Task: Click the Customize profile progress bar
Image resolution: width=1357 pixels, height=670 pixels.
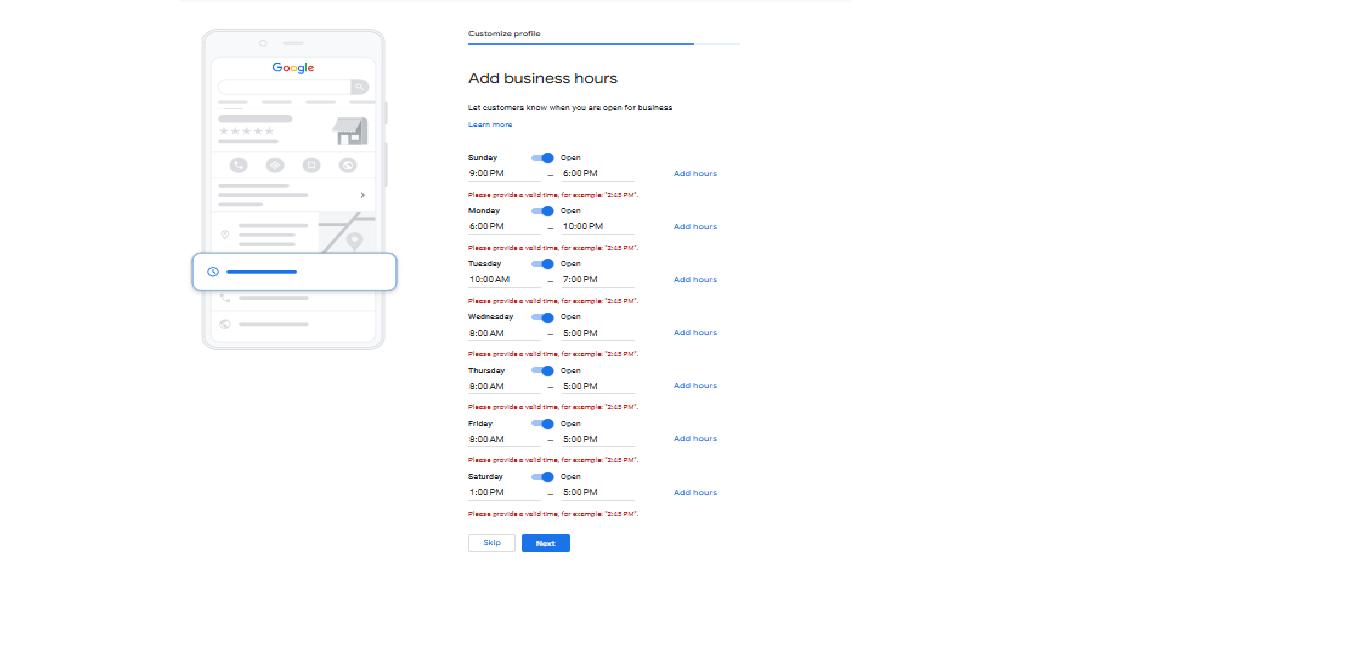Action: pos(604,44)
